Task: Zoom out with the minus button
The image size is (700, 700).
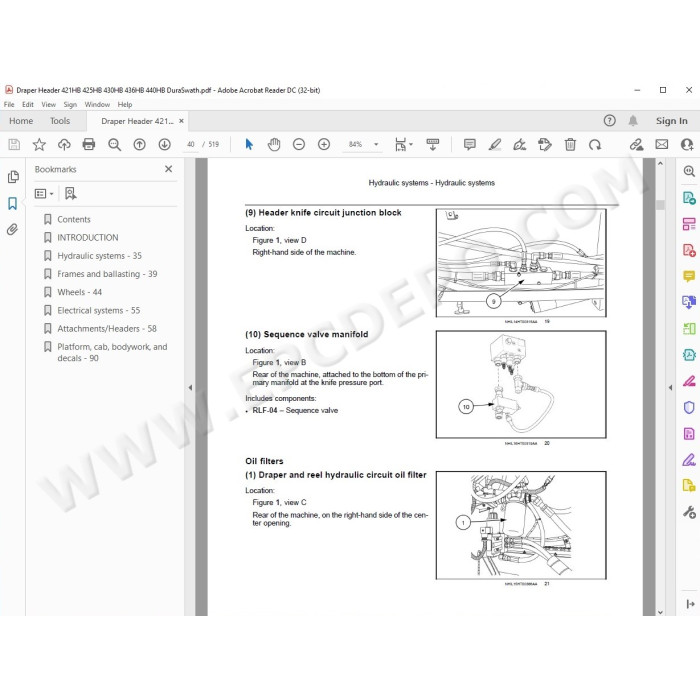Action: tap(299, 144)
